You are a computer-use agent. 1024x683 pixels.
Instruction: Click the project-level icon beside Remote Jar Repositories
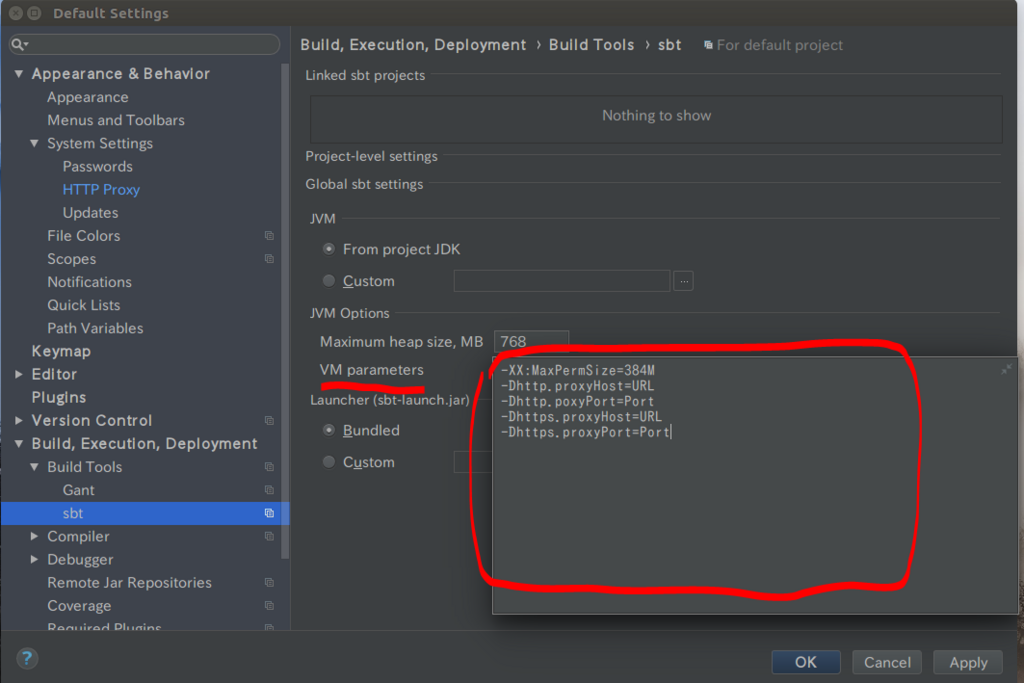coord(269,582)
